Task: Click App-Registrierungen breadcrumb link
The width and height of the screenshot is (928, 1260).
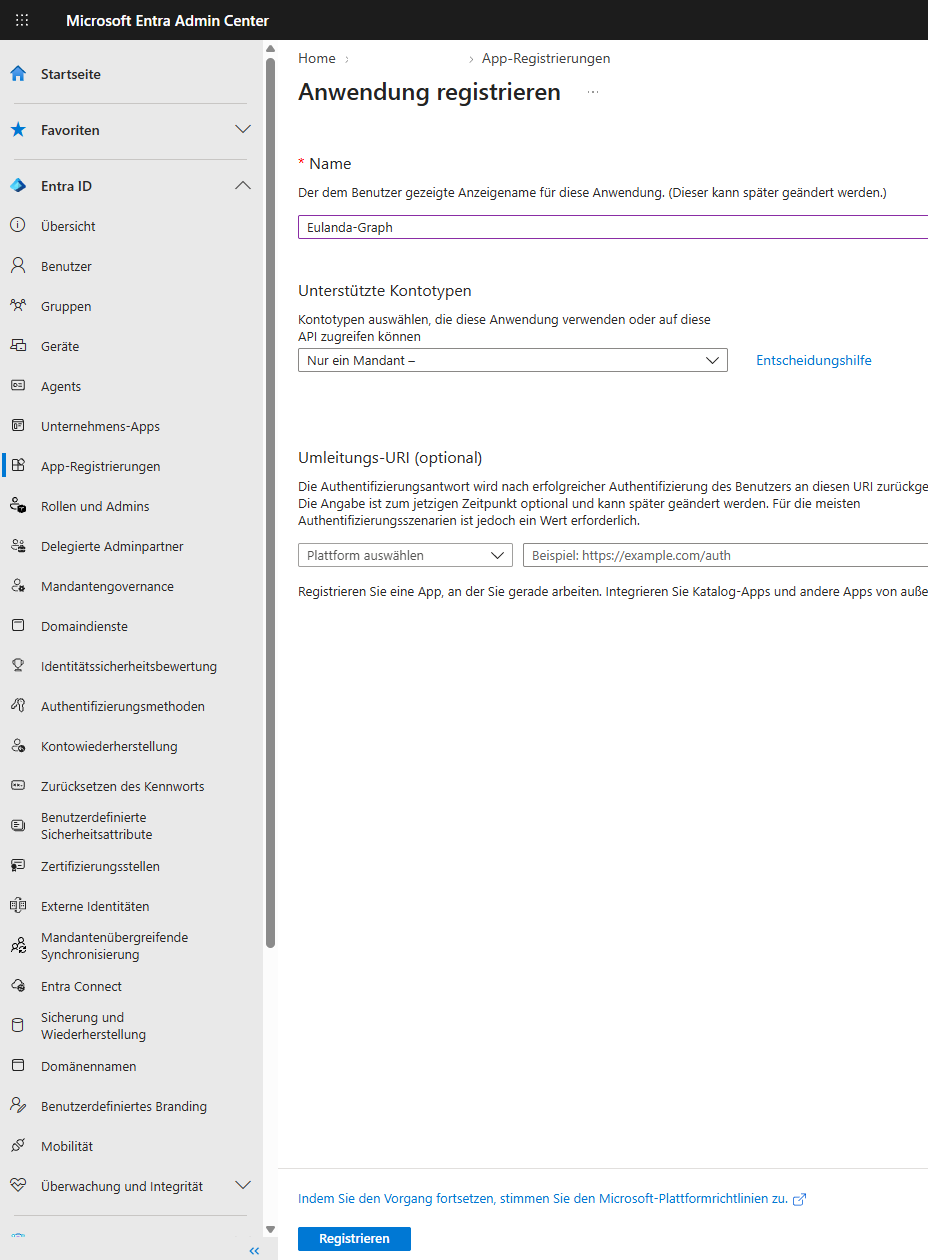Action: [546, 58]
